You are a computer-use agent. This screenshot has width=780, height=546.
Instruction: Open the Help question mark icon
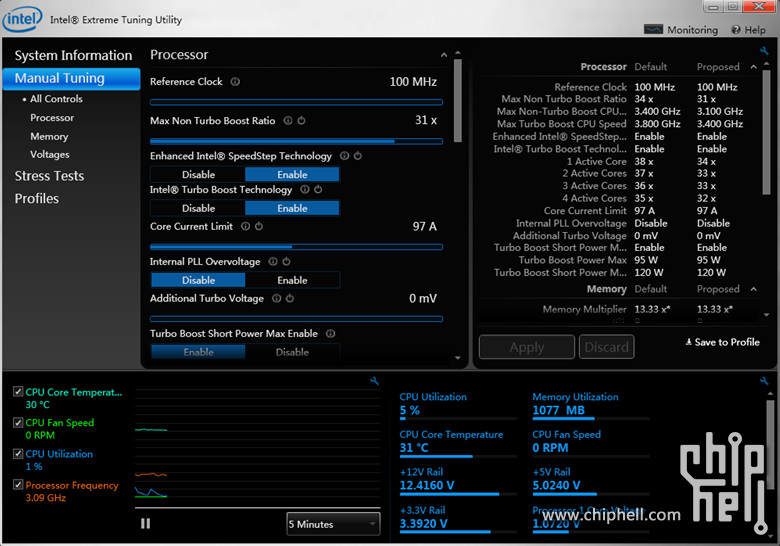(736, 29)
